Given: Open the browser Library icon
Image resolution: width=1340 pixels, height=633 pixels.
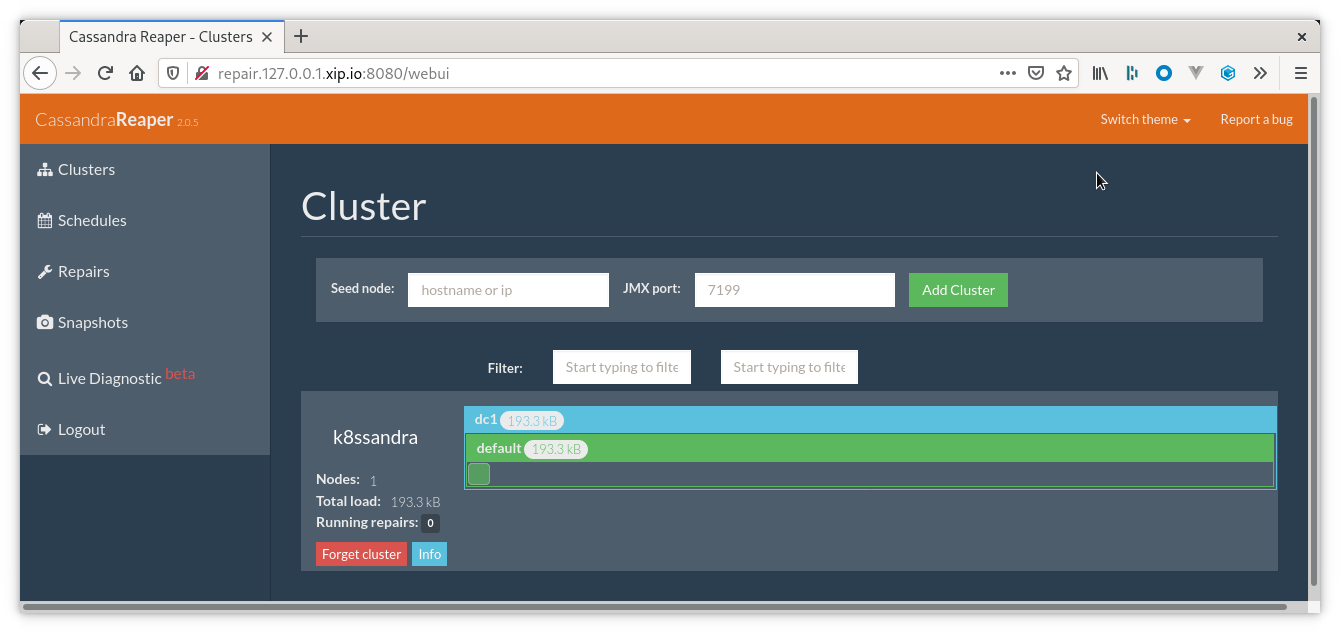Looking at the screenshot, I should point(1100,72).
